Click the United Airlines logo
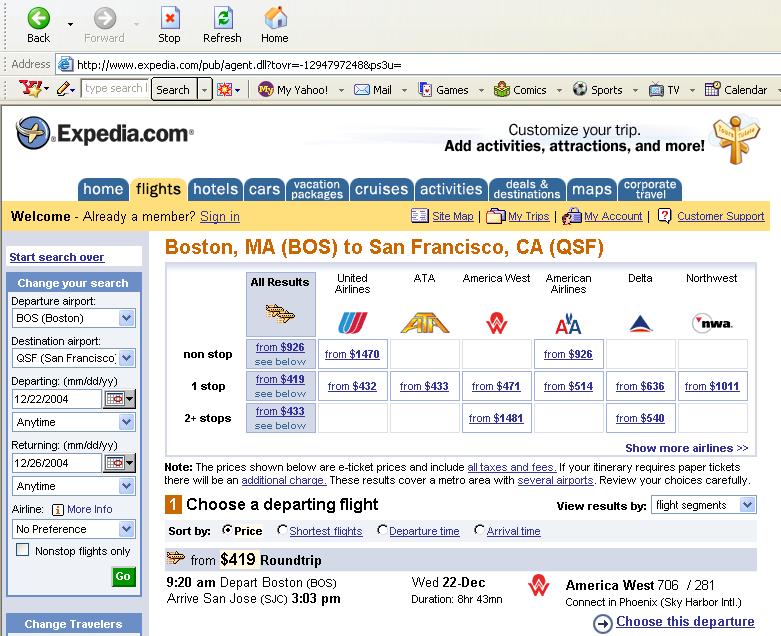Viewport: 781px width, 636px height. (352, 323)
